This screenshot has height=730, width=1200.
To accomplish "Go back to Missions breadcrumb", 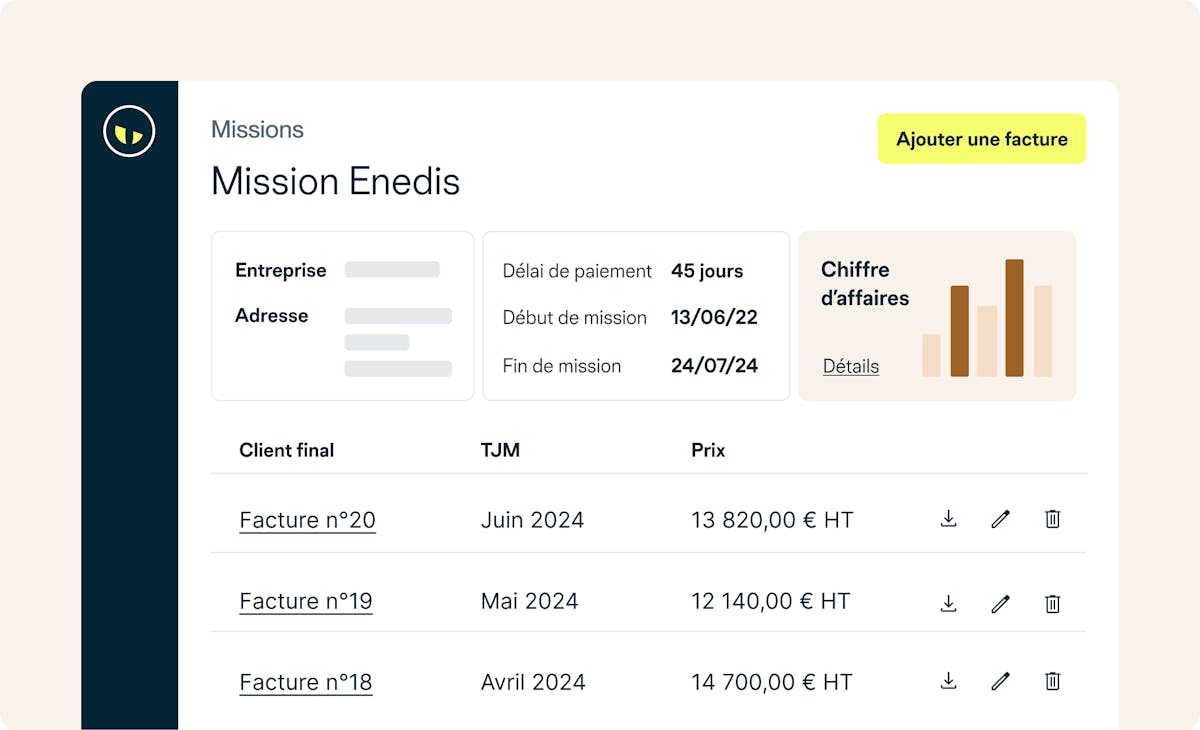I will coord(257,129).
